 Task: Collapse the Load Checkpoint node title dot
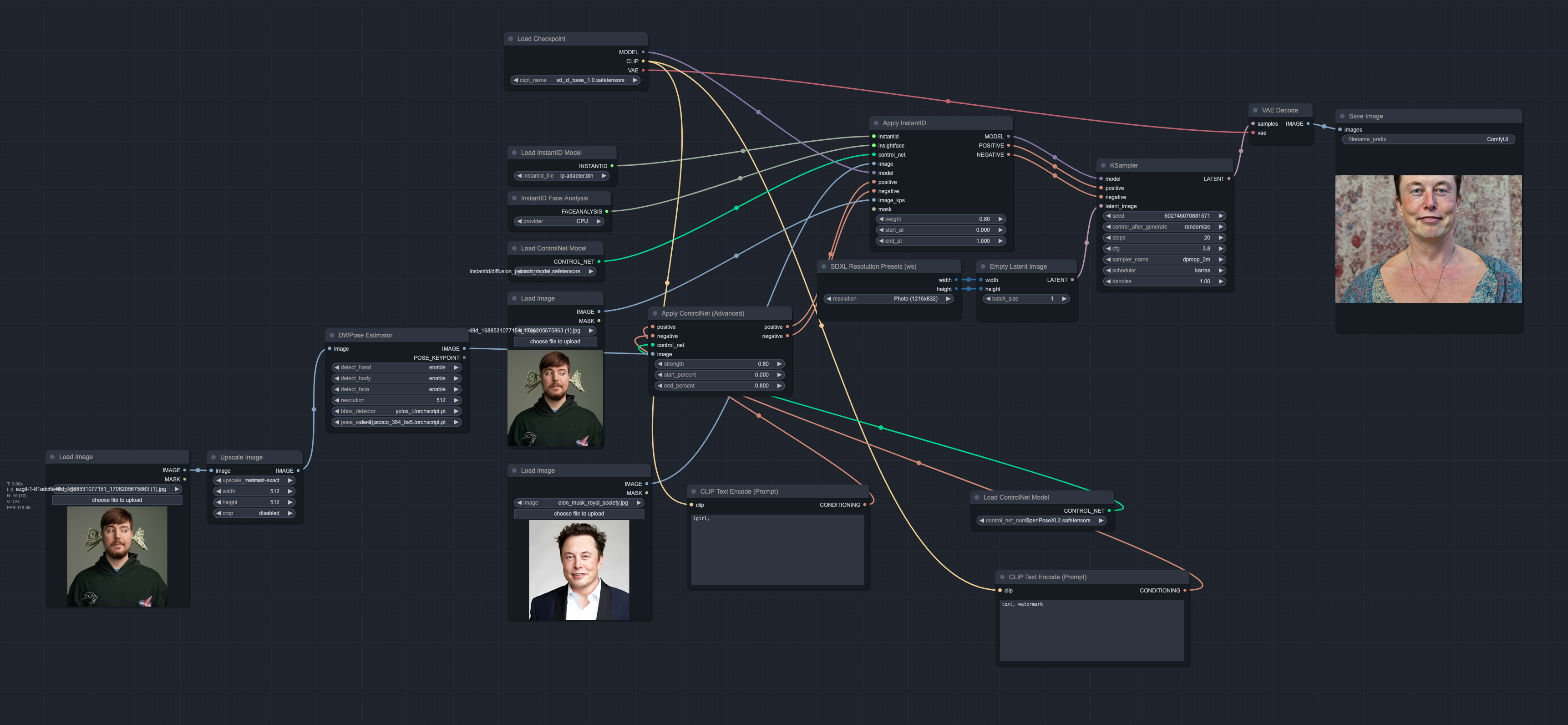point(511,38)
